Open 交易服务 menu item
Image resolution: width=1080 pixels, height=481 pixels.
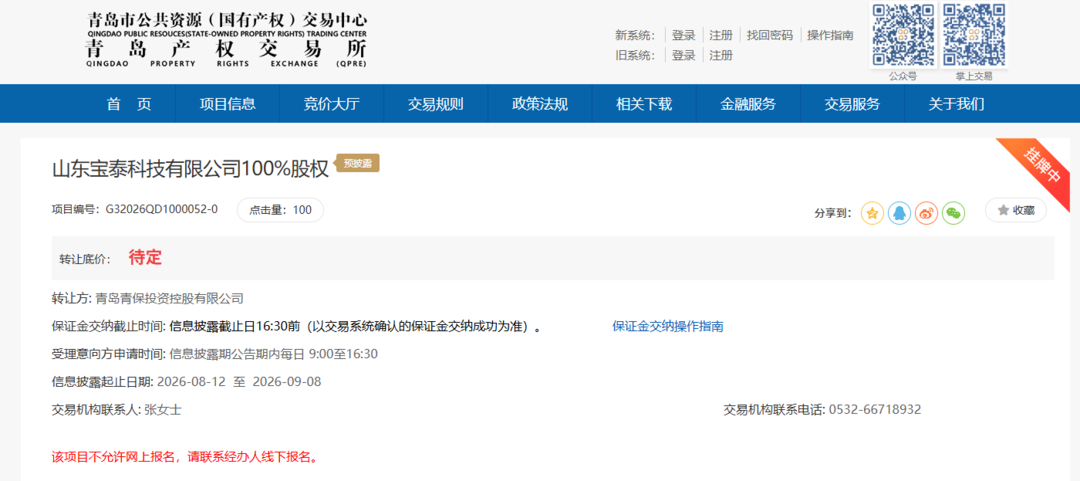(x=852, y=104)
